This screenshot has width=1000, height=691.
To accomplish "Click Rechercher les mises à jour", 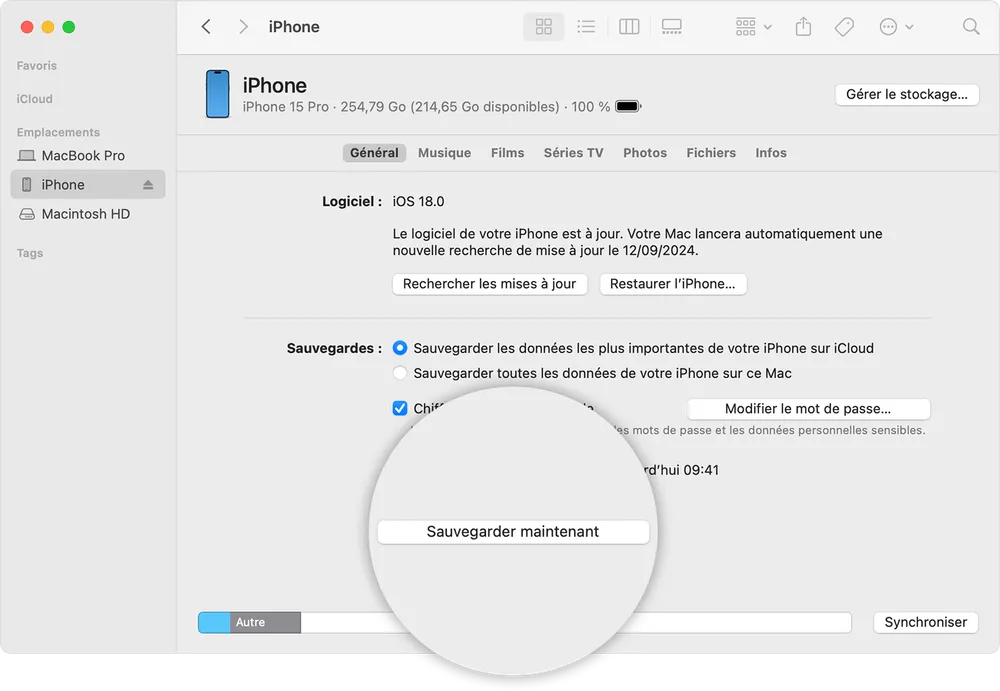I will [x=489, y=284].
